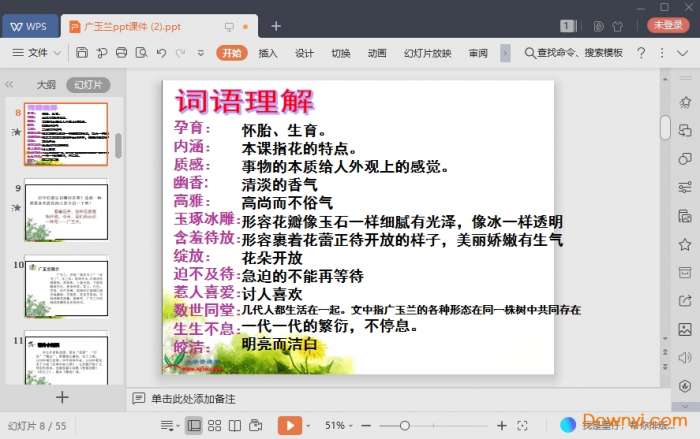Viewport: 700px width, 439px height.
Task: Open the 审阅 tab
Action: [478, 53]
